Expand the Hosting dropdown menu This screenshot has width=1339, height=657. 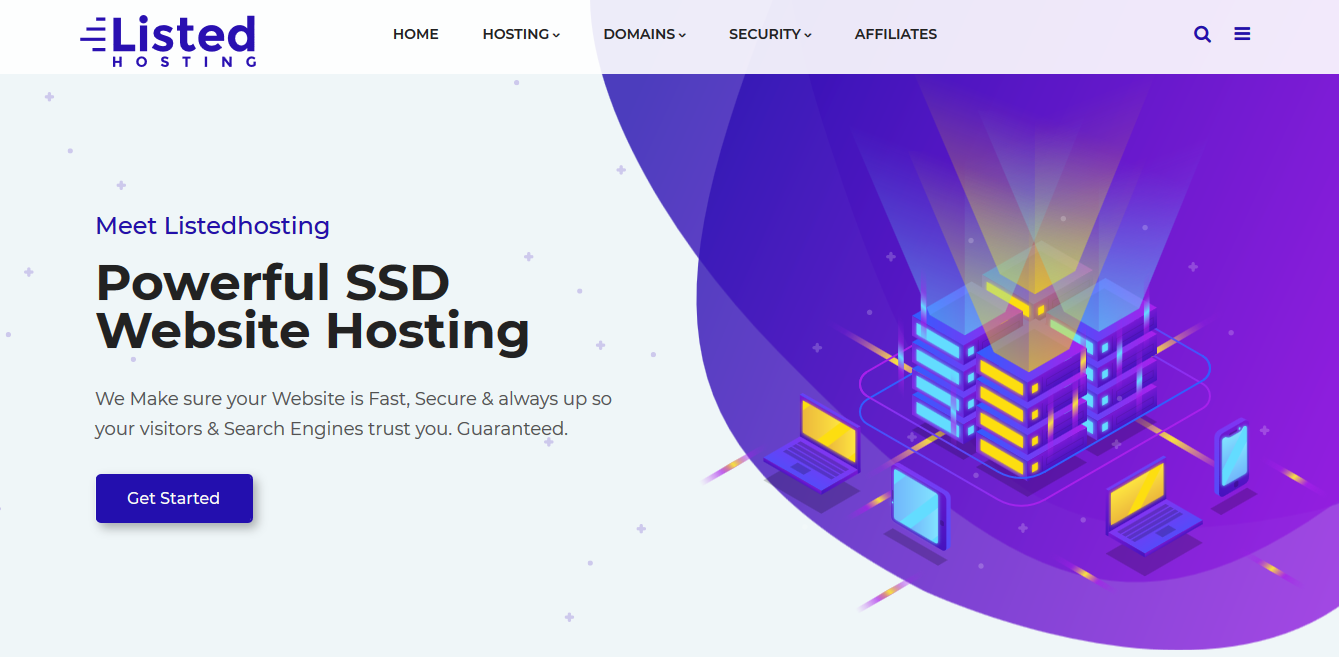click(x=521, y=34)
